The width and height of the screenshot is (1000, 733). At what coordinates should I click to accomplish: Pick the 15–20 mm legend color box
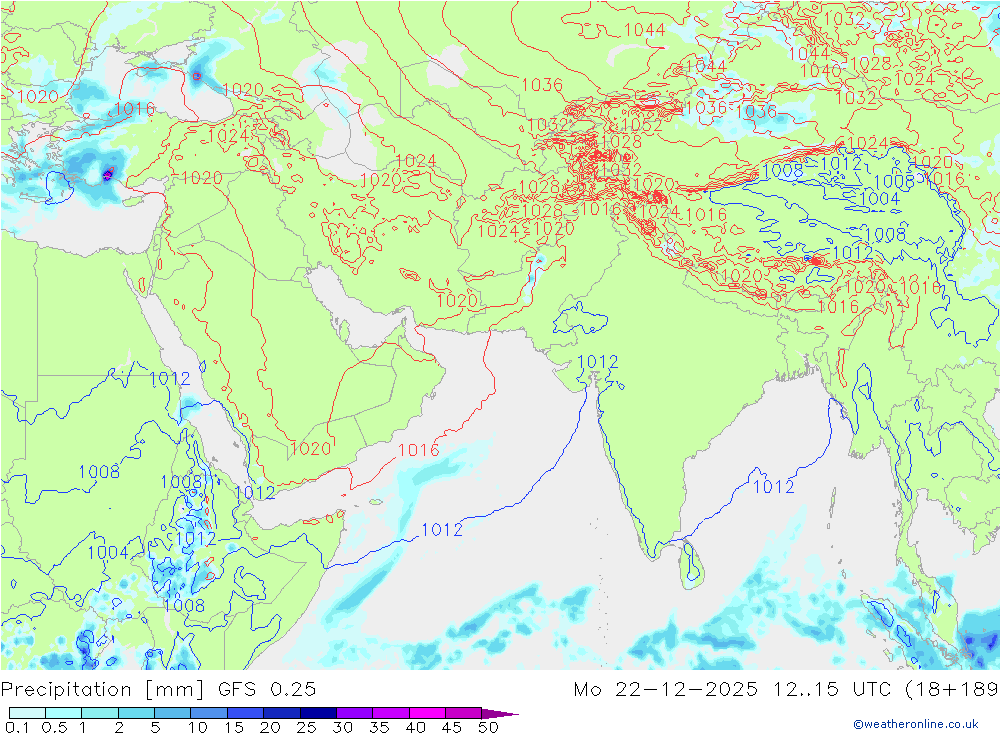(x=246, y=713)
